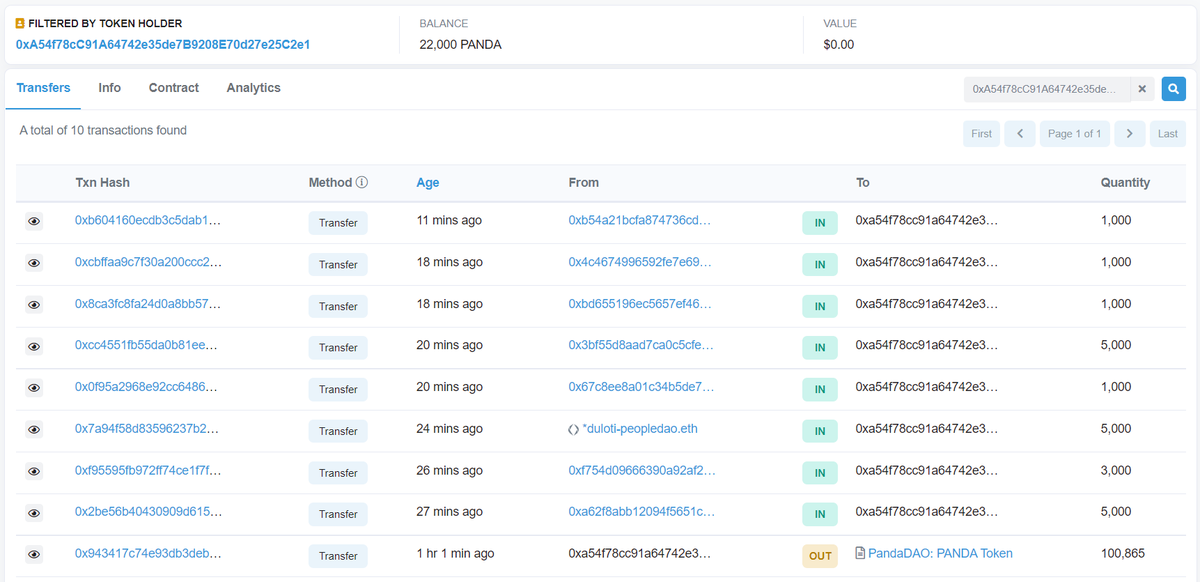
Task: Select the $0.00 value text
Action: (x=838, y=44)
